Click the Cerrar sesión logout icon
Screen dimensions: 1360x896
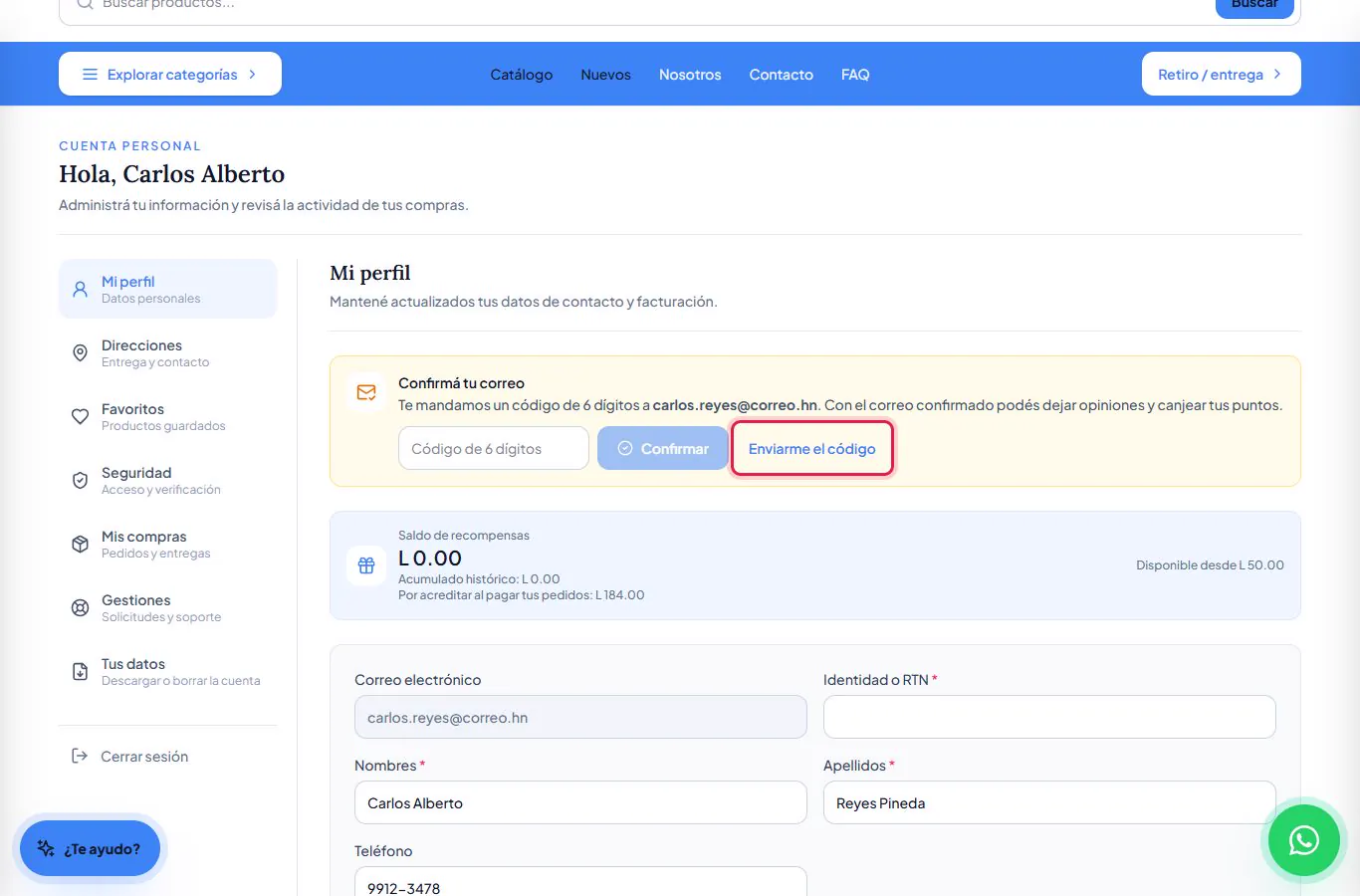point(80,757)
